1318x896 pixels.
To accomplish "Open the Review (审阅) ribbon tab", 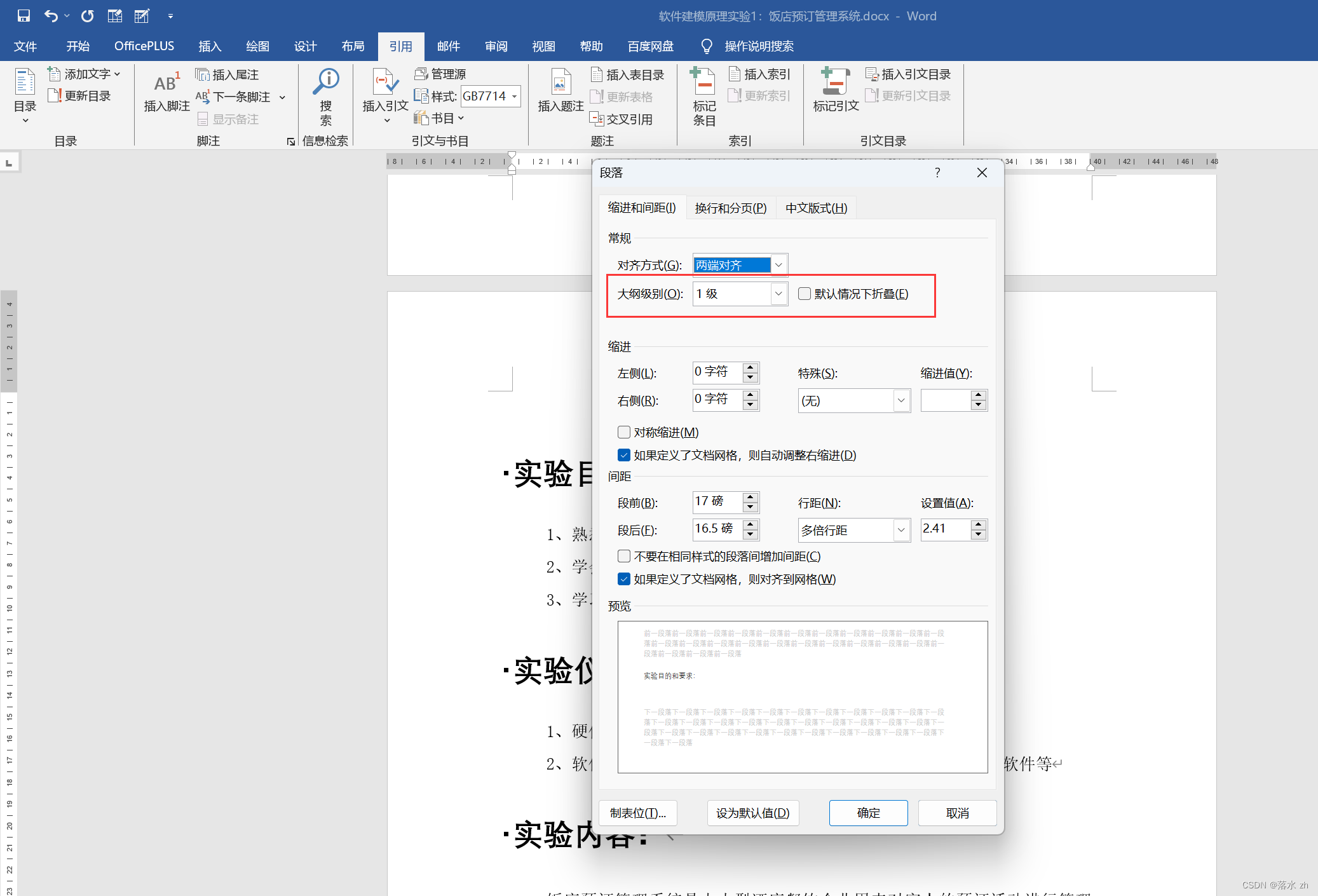I will pos(496,46).
